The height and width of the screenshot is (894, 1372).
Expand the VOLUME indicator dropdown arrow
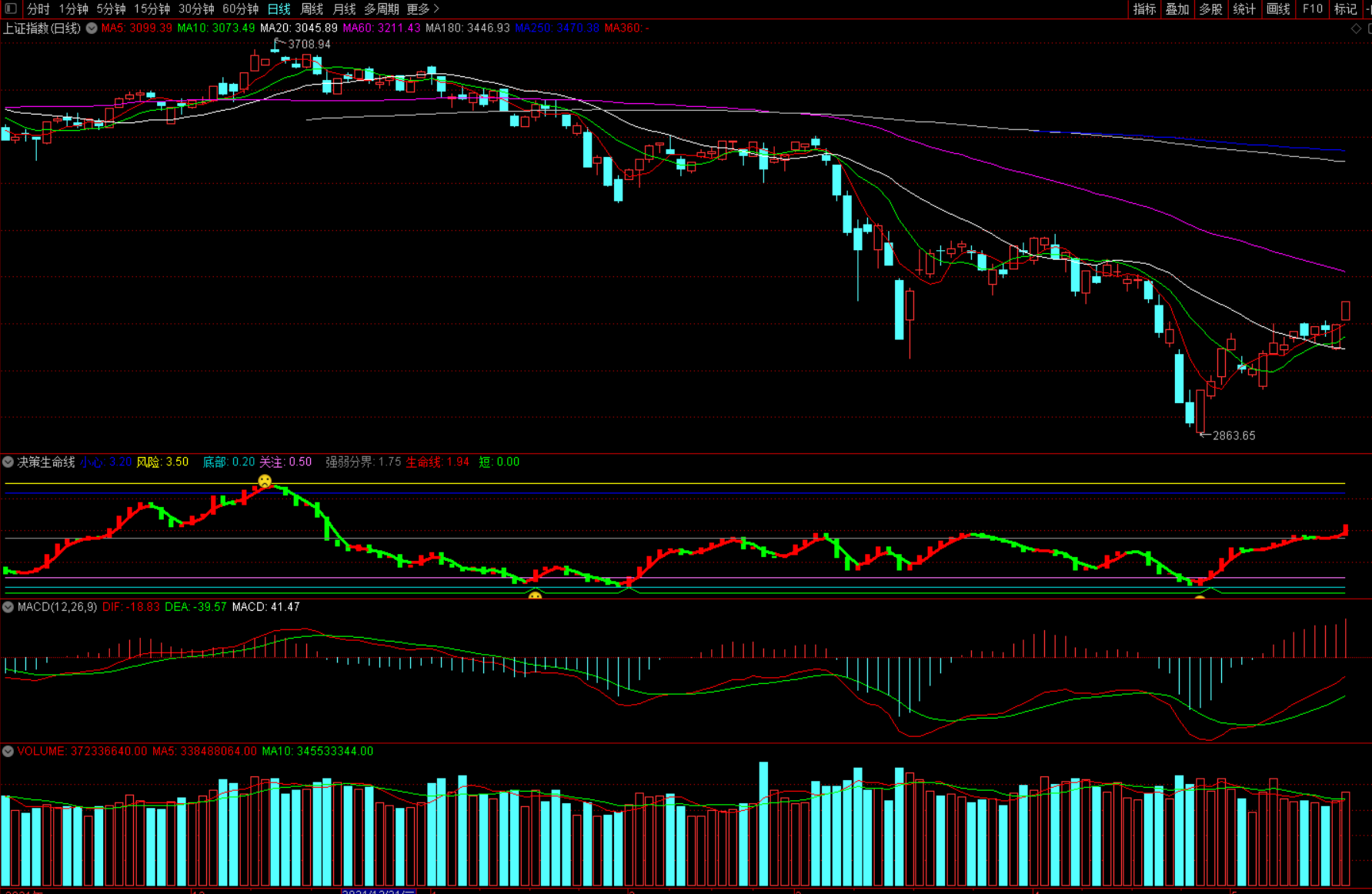click(8, 751)
